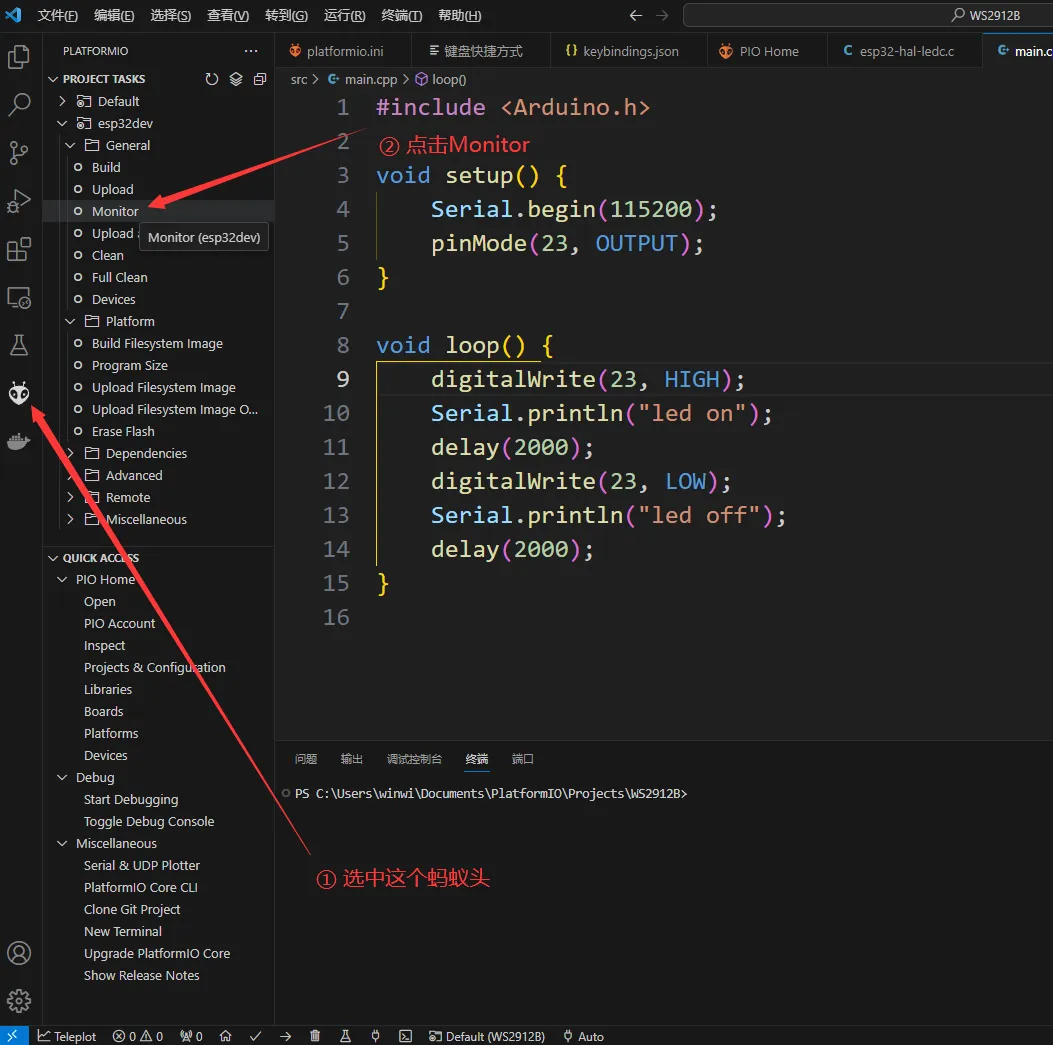Image resolution: width=1053 pixels, height=1045 pixels.
Task: Expand the Miscellaneous folder under esp32dev
Action: [71, 519]
